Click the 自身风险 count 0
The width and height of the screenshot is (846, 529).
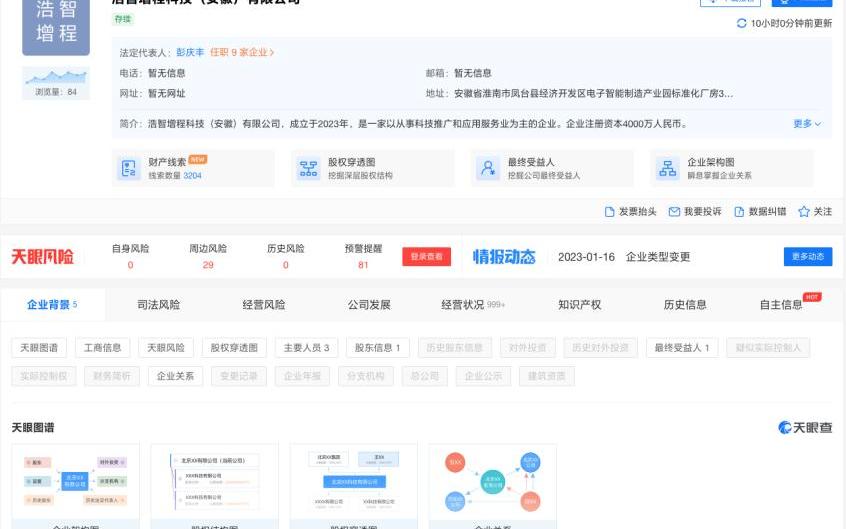click(130, 265)
